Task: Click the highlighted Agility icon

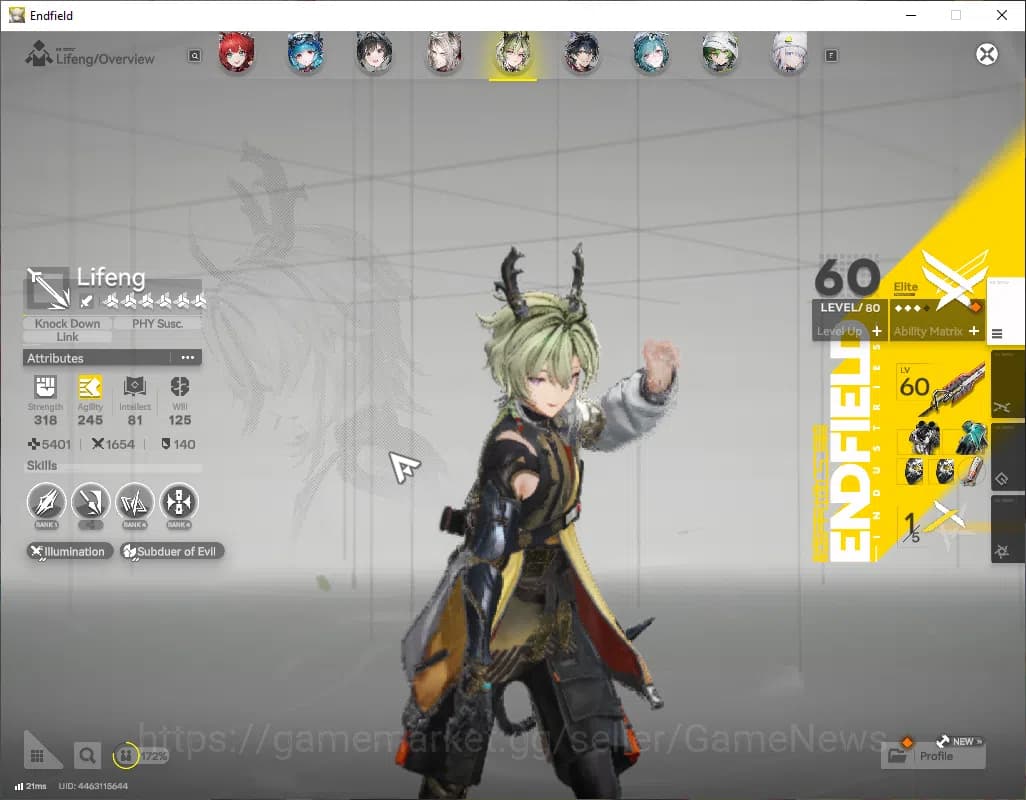Action: coord(90,387)
